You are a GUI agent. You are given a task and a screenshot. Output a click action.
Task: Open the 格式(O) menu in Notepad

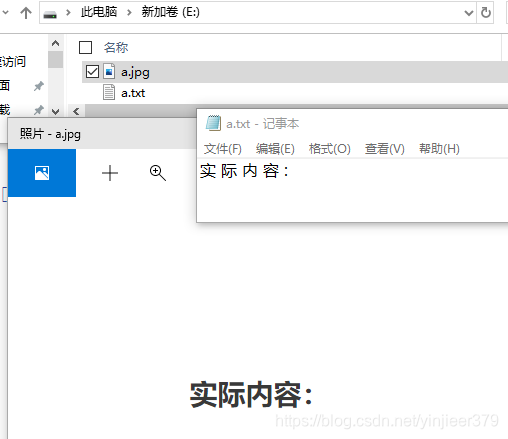click(x=330, y=149)
